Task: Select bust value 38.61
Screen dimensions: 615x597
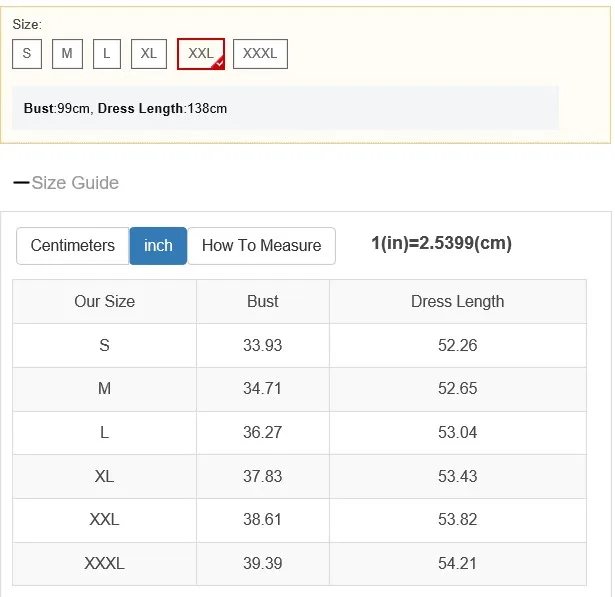Action: pos(262,520)
